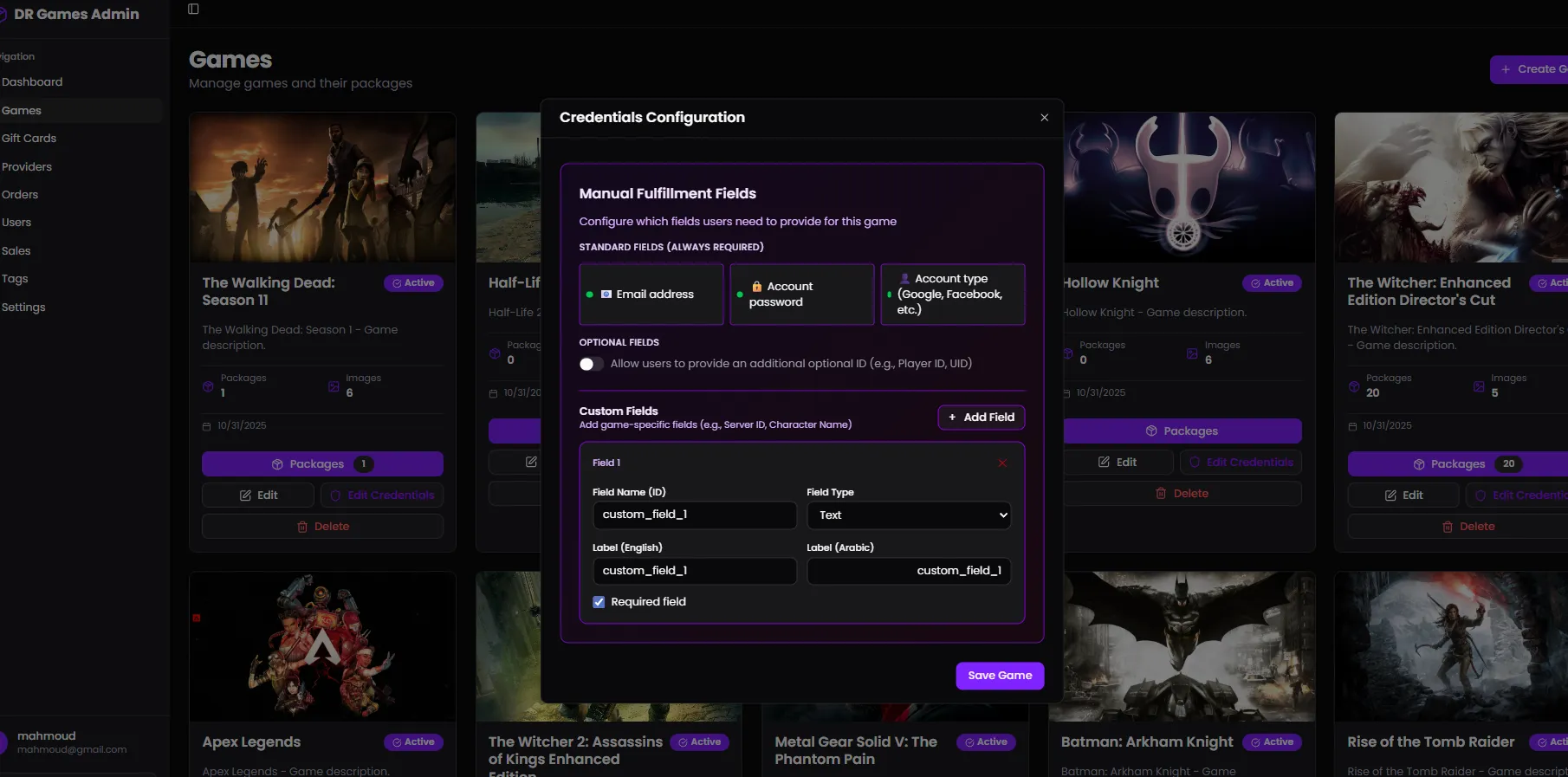Click the Field Name (ID) input

[695, 515]
